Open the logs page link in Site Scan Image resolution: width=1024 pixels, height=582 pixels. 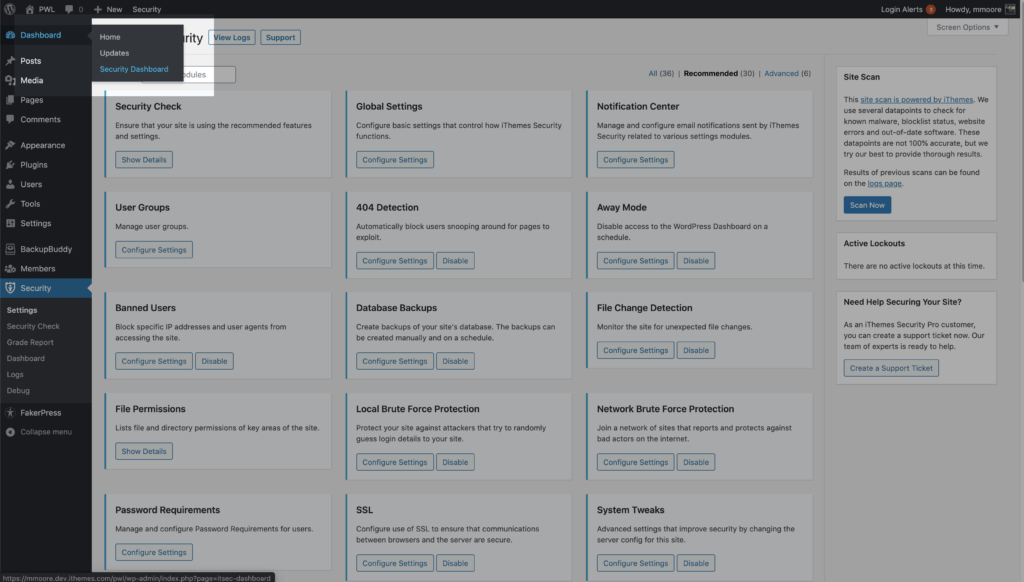884,184
